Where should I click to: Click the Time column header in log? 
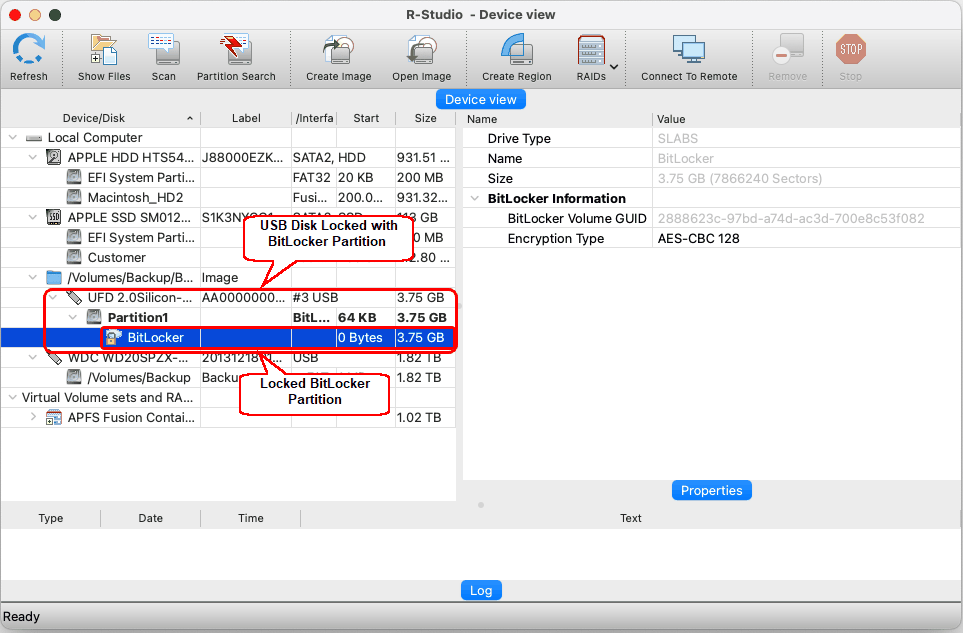(x=251, y=518)
